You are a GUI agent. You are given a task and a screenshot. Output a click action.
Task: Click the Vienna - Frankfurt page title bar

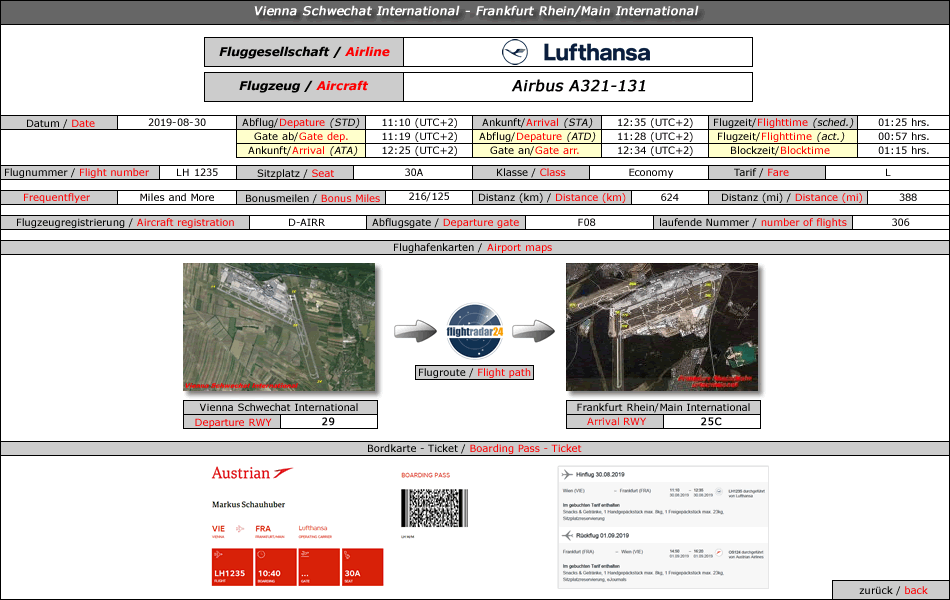[x=475, y=12]
